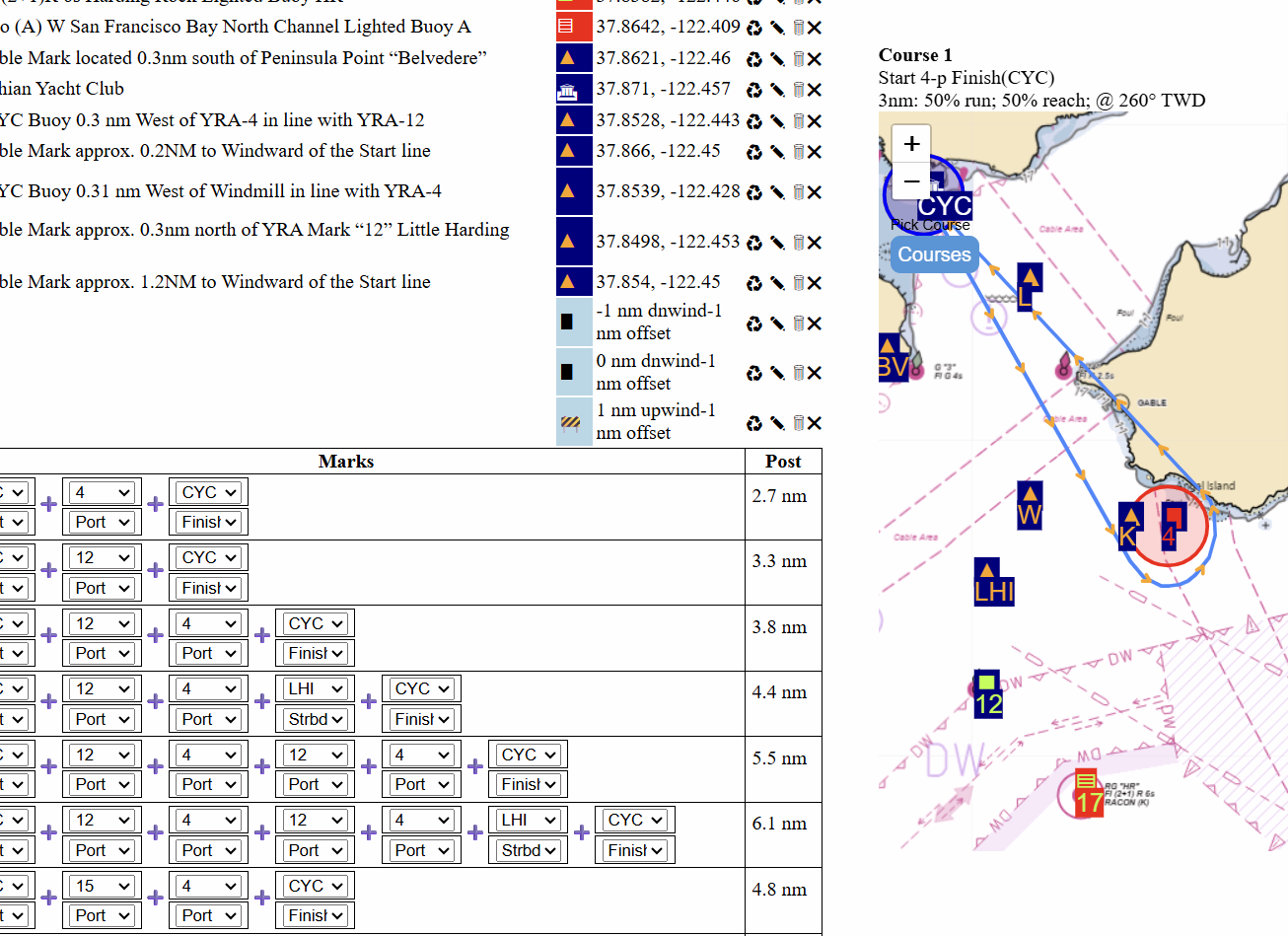Viewport: 1288px width, 936px height.
Task: Zoom out on the chart map
Action: pyautogui.click(x=912, y=181)
